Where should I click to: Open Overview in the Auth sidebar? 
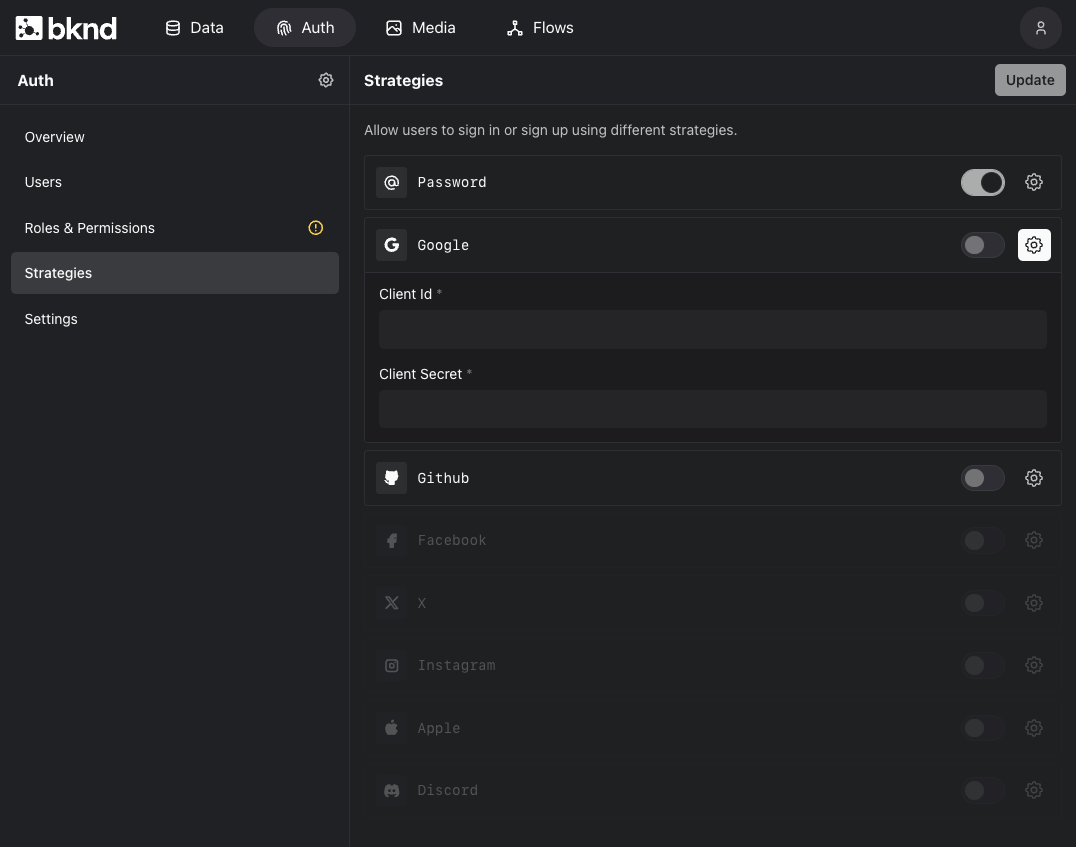175,137
